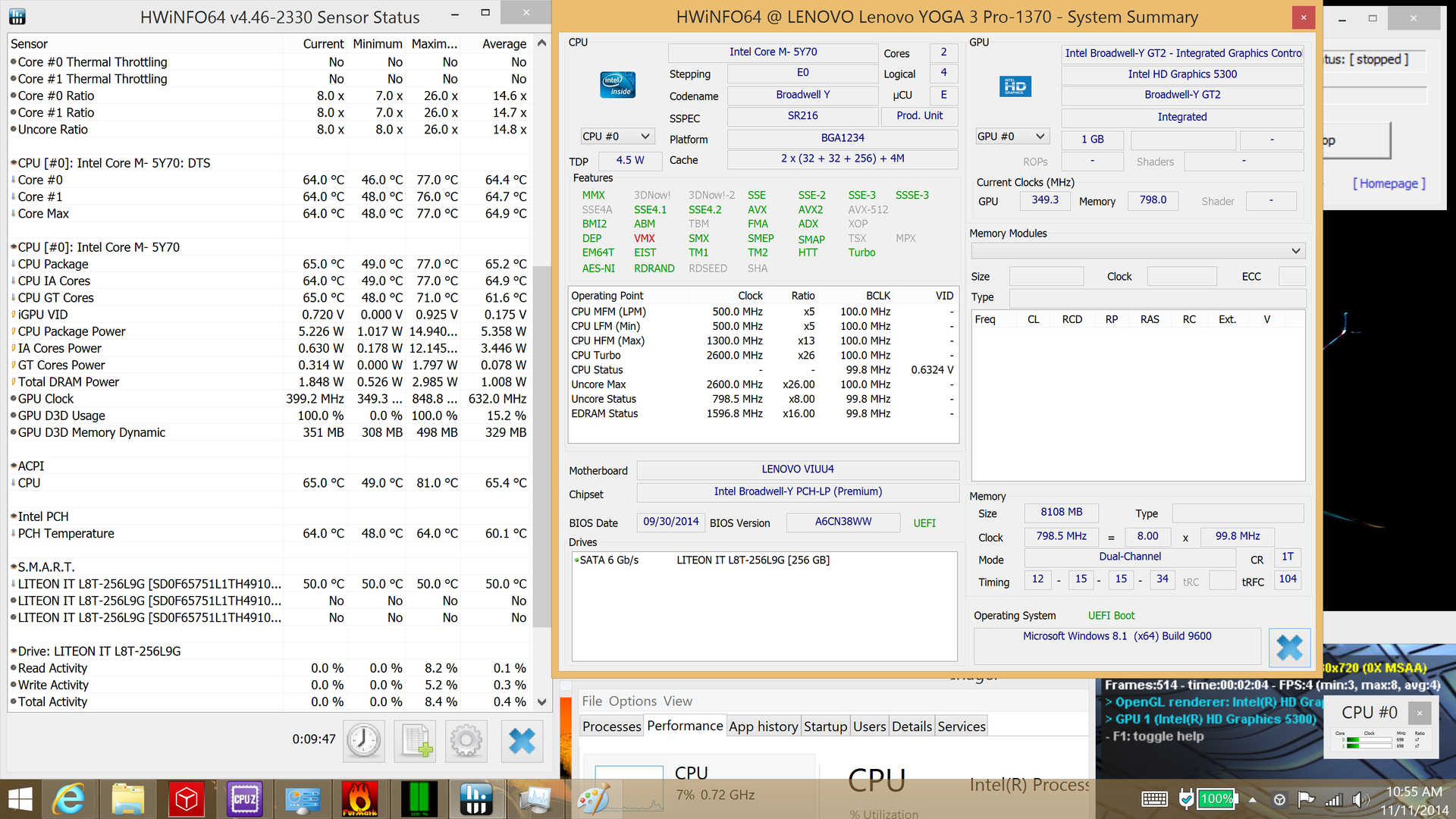Click the blue X close sensors icon
This screenshot has height=819, width=1456.
tap(522, 740)
